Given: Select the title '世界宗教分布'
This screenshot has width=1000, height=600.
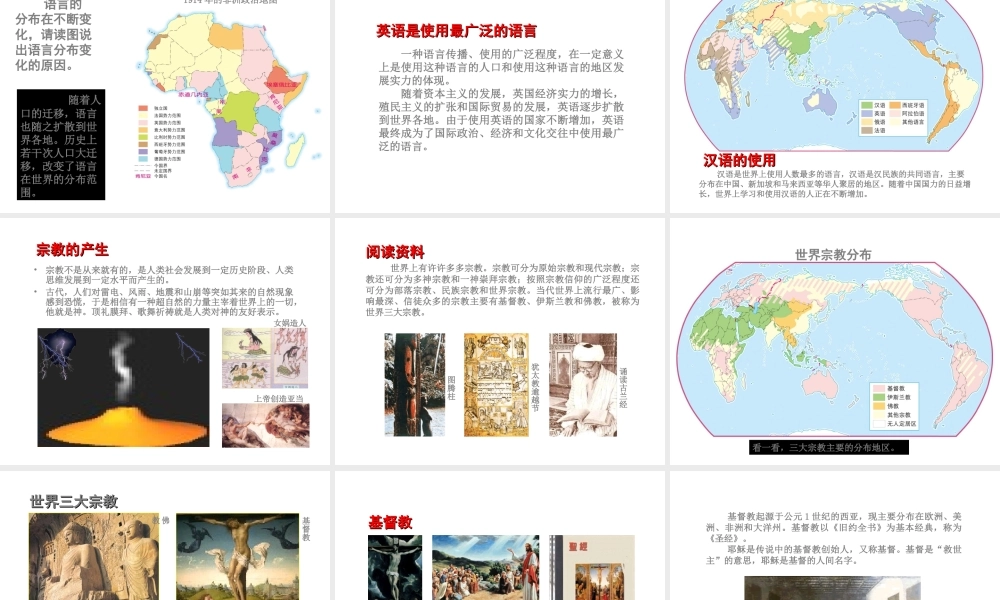Looking at the screenshot, I should click(833, 255).
